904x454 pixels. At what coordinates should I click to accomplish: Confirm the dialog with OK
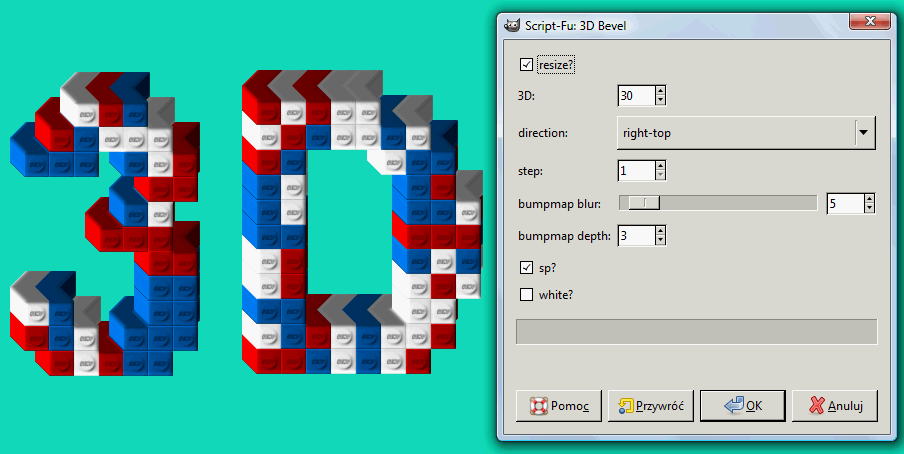tap(743, 406)
